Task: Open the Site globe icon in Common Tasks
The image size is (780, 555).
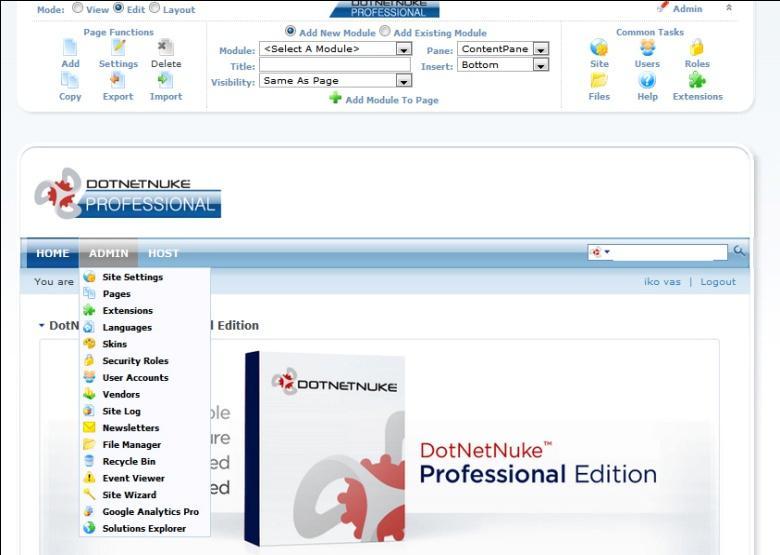Action: pos(599,48)
